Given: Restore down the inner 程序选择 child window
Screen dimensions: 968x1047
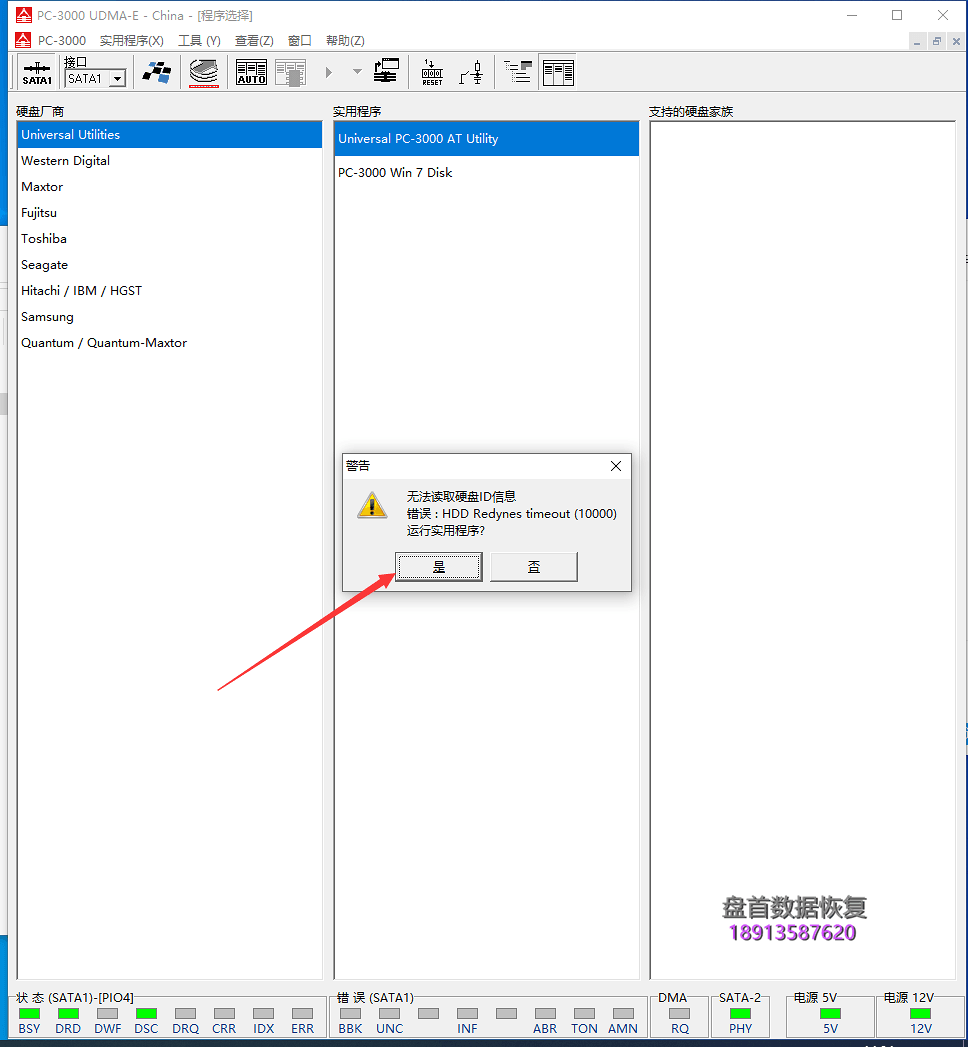Looking at the screenshot, I should (x=937, y=42).
